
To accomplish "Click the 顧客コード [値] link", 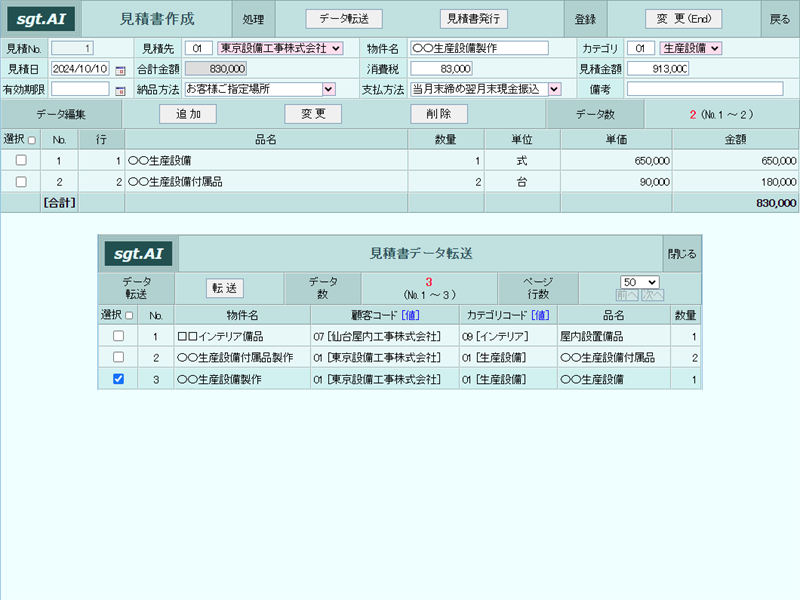I will [x=410, y=315].
